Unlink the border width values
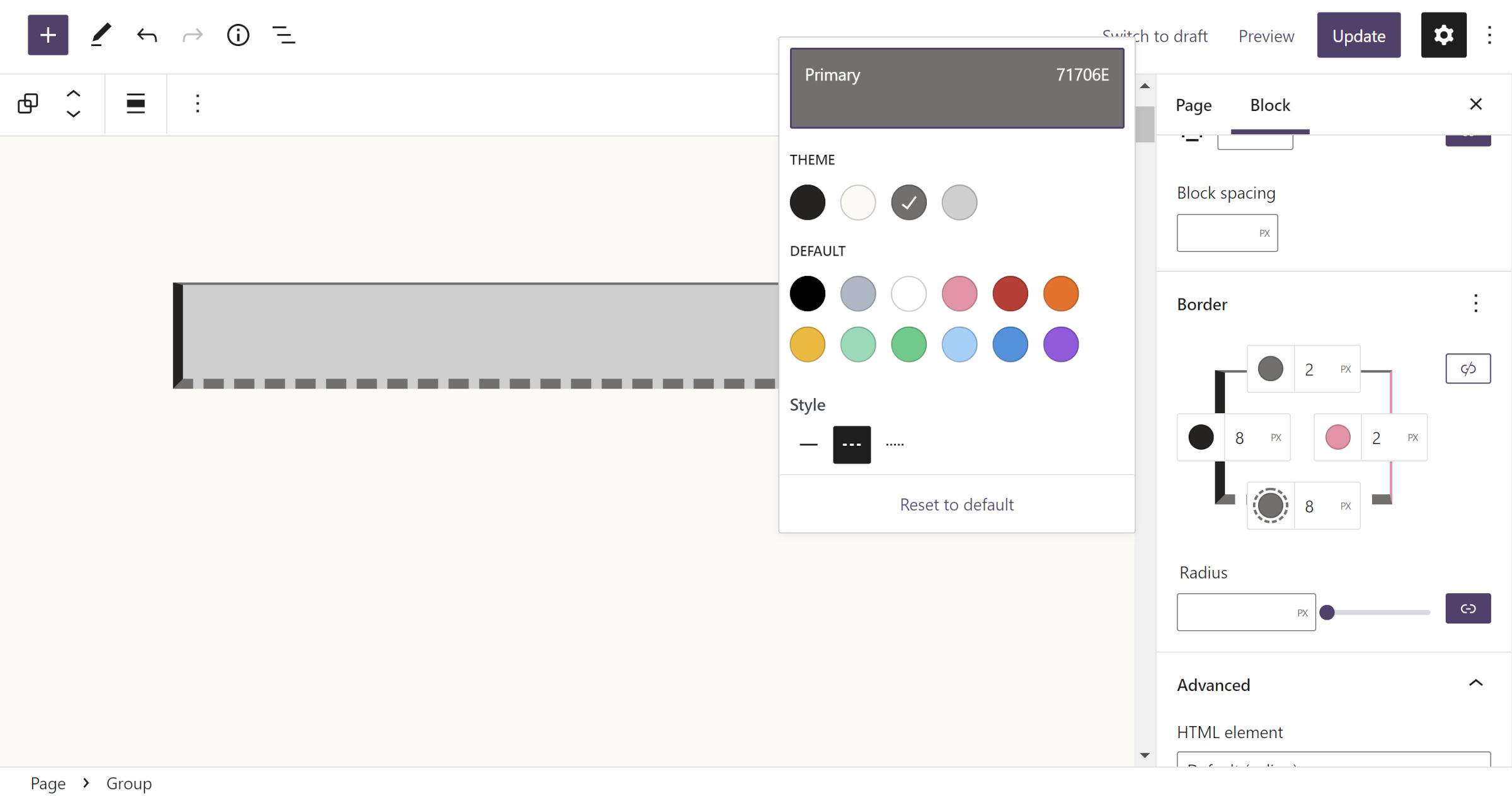 pos(1468,368)
